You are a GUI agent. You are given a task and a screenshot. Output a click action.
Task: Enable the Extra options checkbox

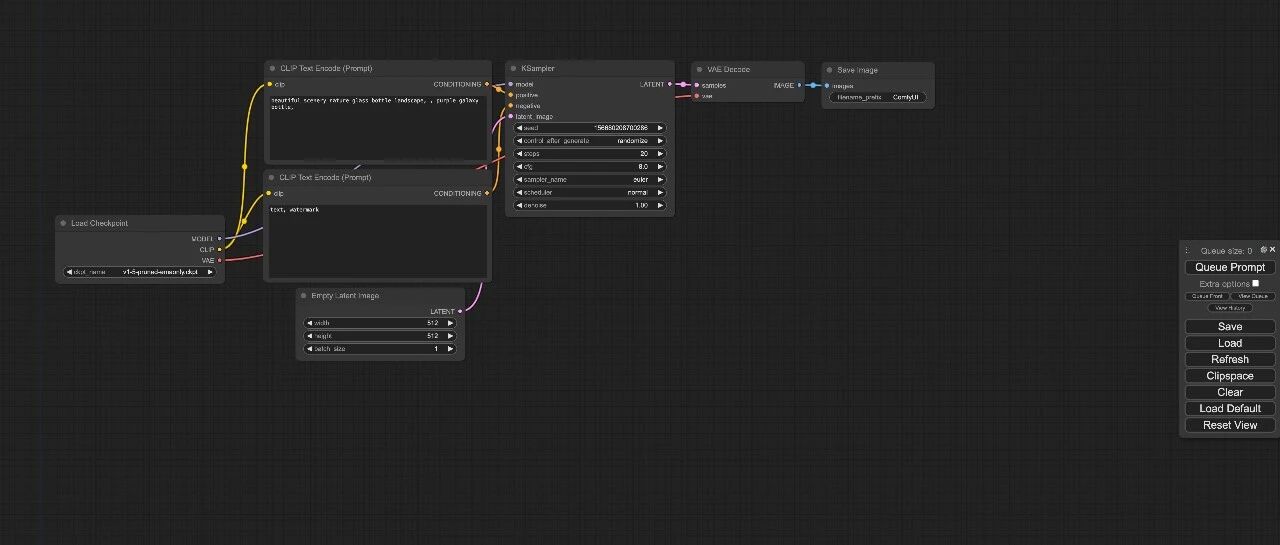coord(1256,283)
